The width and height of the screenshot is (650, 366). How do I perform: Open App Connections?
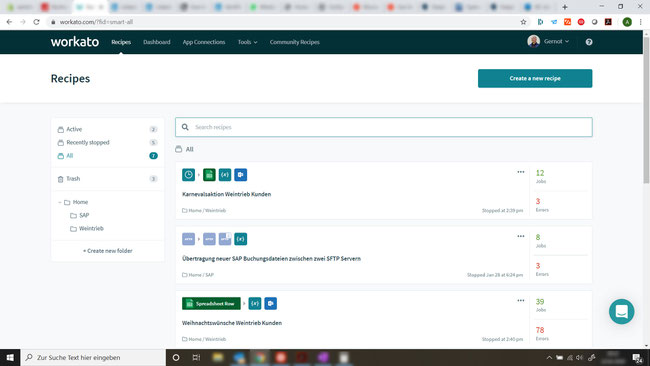[204, 42]
